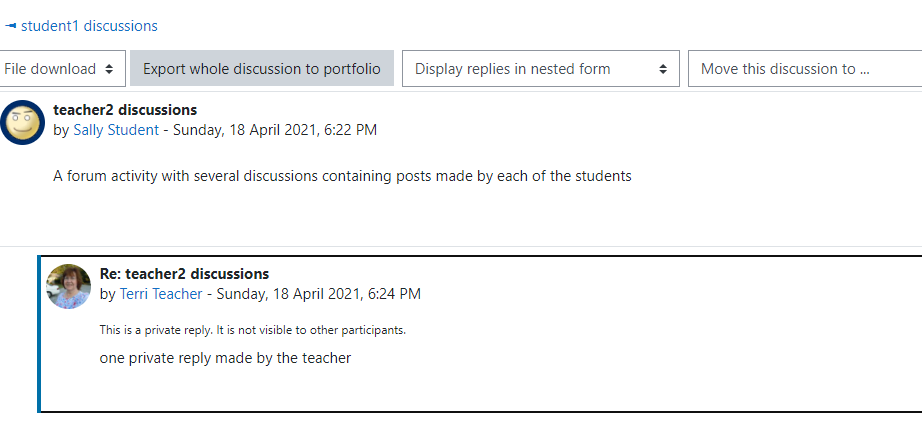Click the arrows icon on Display replies selector

(663, 69)
